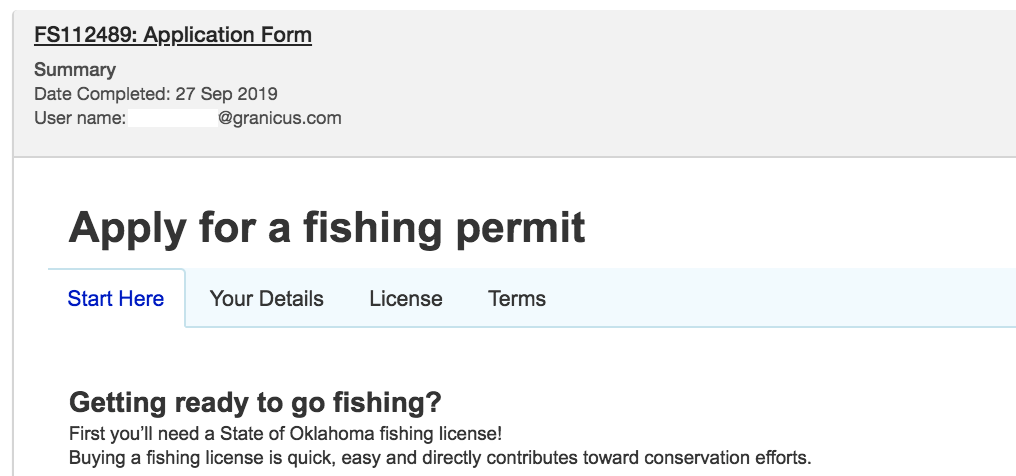Click the State of Oklahoma license sentence
1016x476 pixels.
(285, 434)
